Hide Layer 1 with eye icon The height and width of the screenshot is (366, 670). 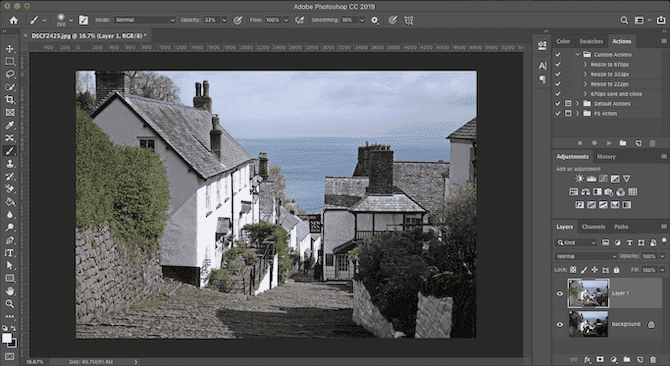coord(560,294)
